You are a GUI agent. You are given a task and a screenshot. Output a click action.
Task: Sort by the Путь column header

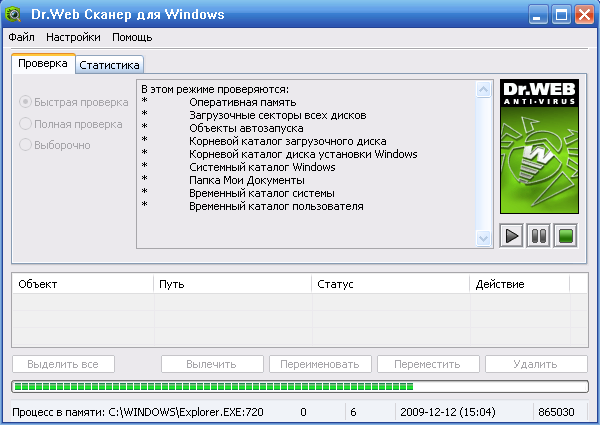[x=233, y=284]
